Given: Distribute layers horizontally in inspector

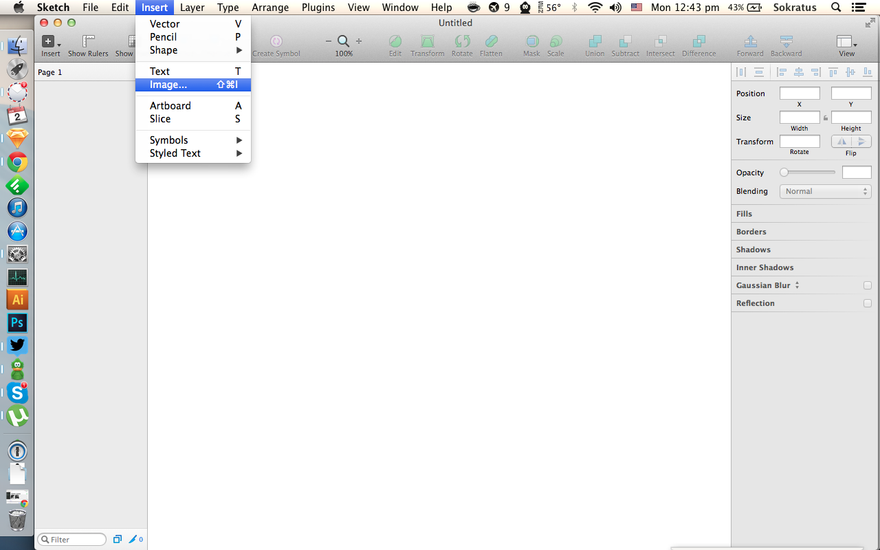Looking at the screenshot, I should 741,72.
